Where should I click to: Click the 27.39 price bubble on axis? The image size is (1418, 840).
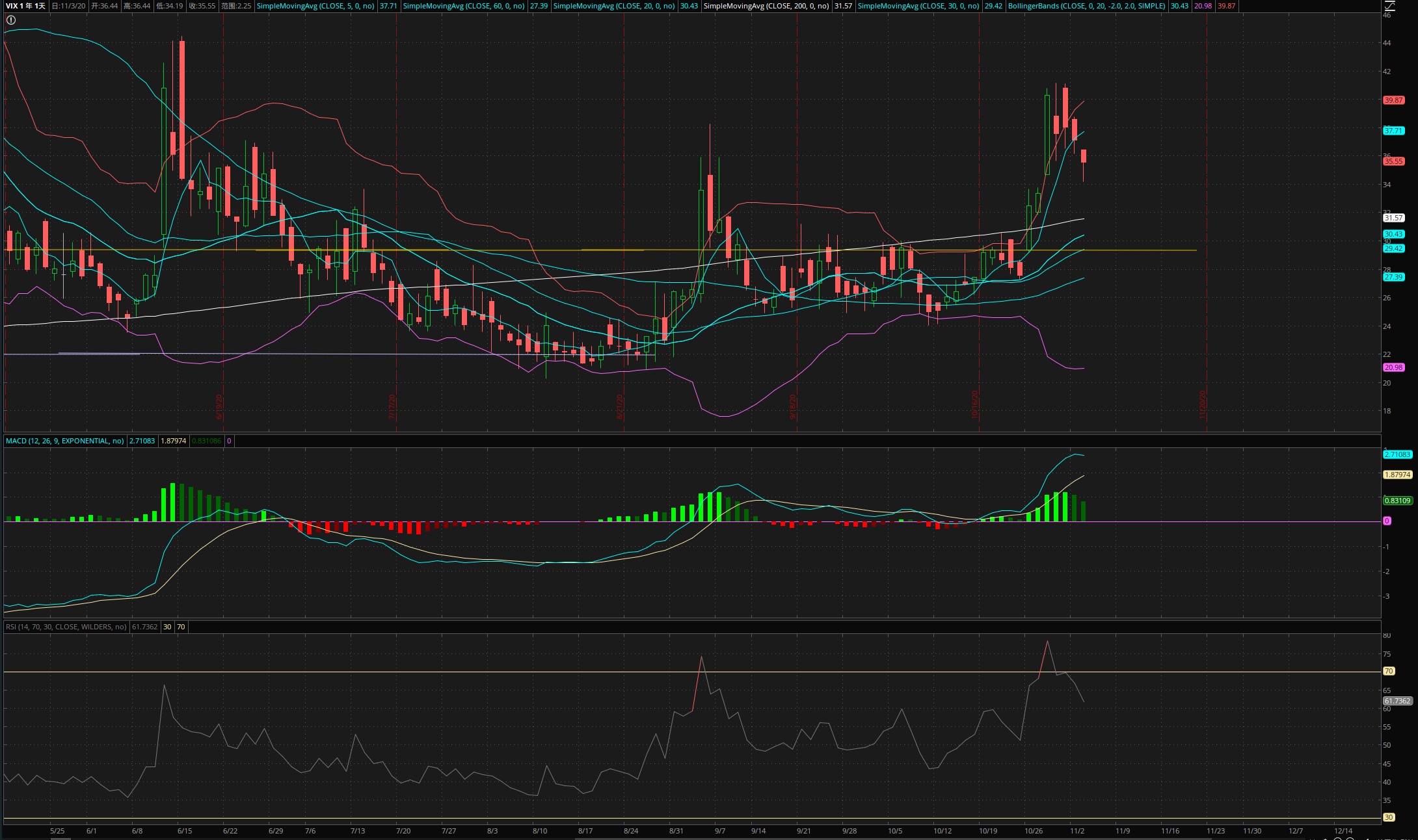[x=1393, y=277]
